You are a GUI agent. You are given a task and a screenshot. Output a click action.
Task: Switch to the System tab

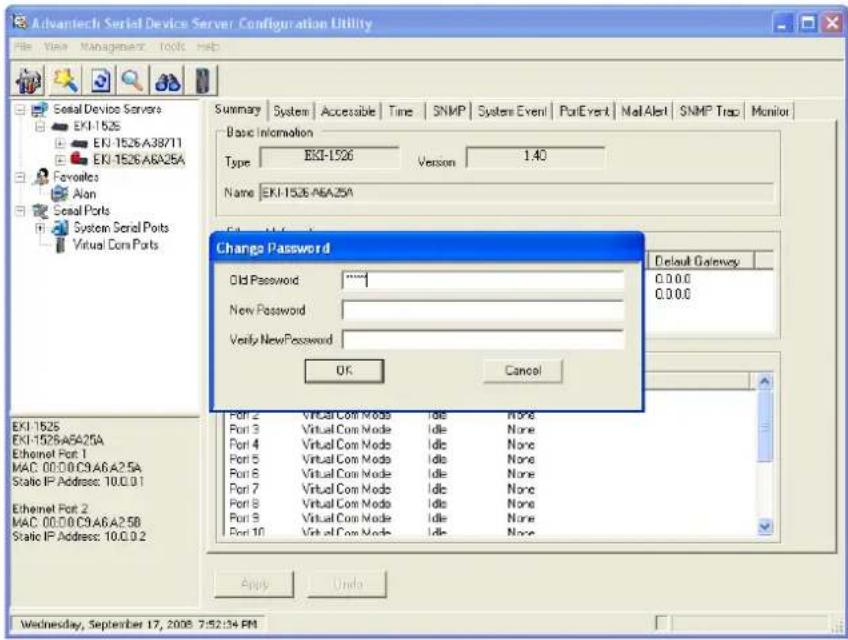291,111
